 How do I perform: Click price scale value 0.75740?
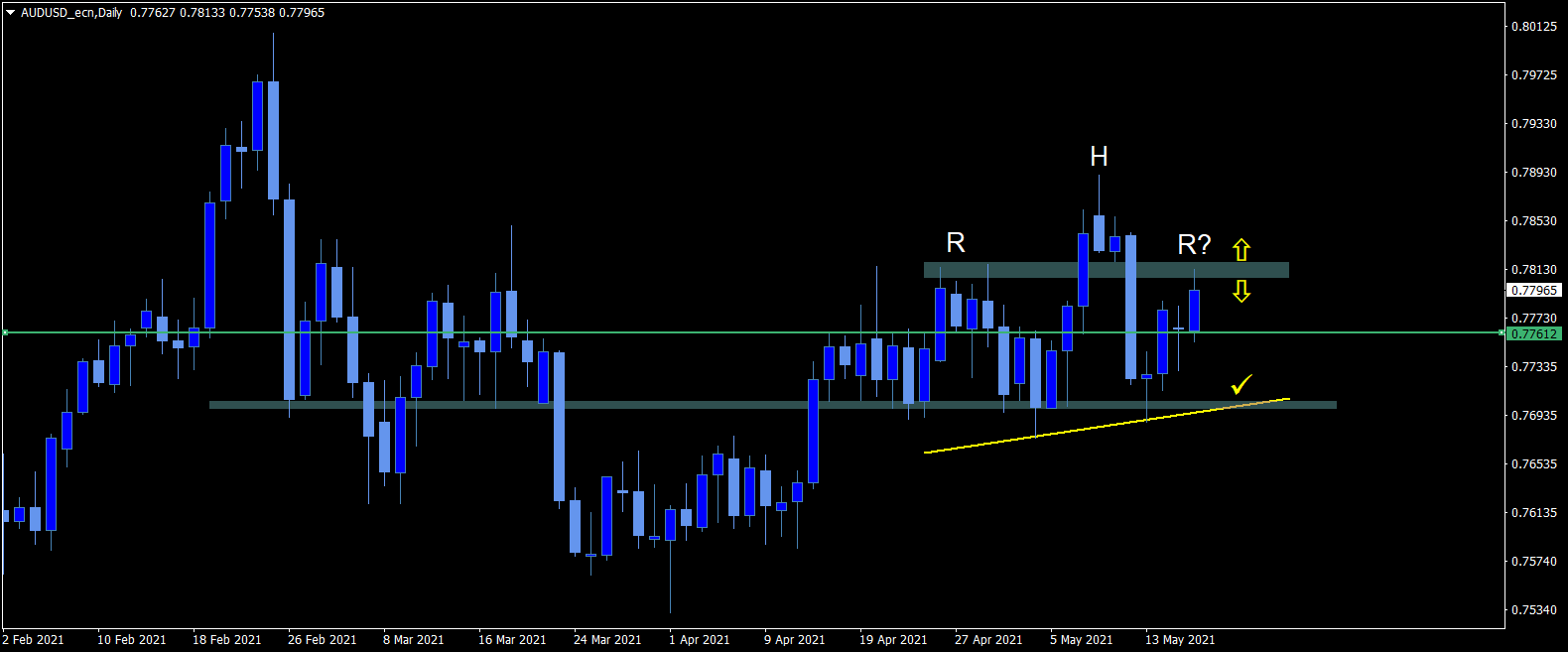click(x=1534, y=562)
